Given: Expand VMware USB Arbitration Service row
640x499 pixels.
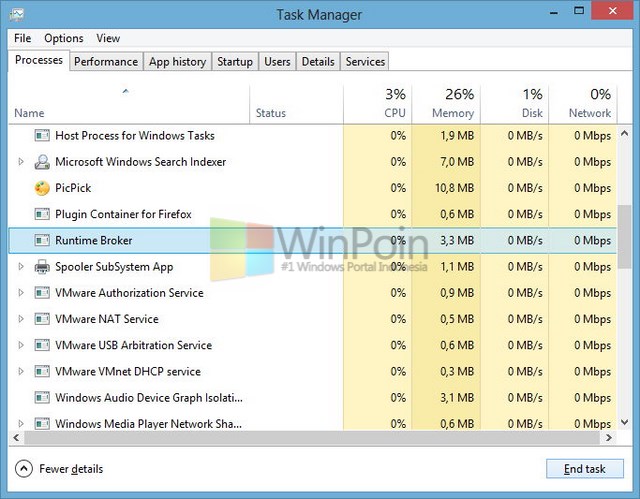Looking at the screenshot, I should (21, 345).
